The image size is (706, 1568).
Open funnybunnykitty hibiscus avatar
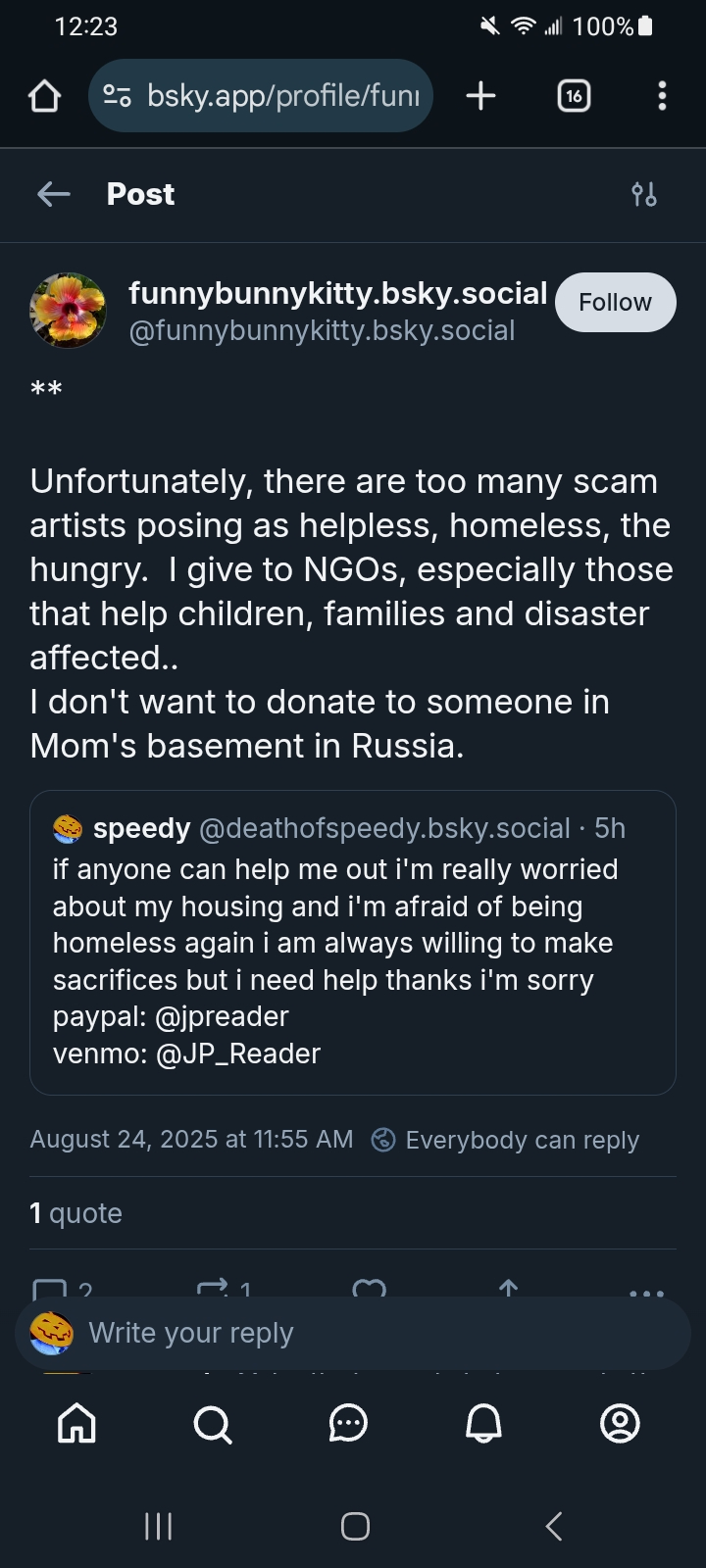68,310
